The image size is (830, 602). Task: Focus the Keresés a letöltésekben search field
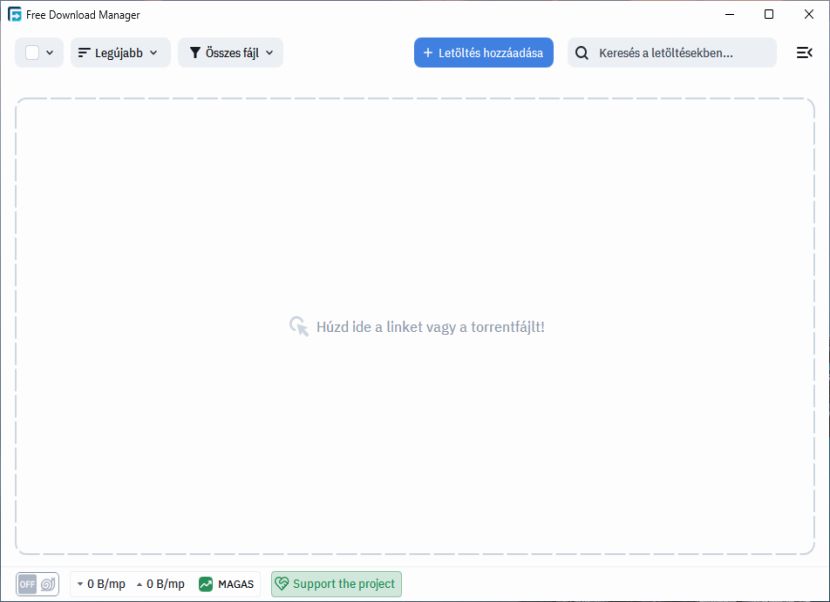tap(672, 52)
